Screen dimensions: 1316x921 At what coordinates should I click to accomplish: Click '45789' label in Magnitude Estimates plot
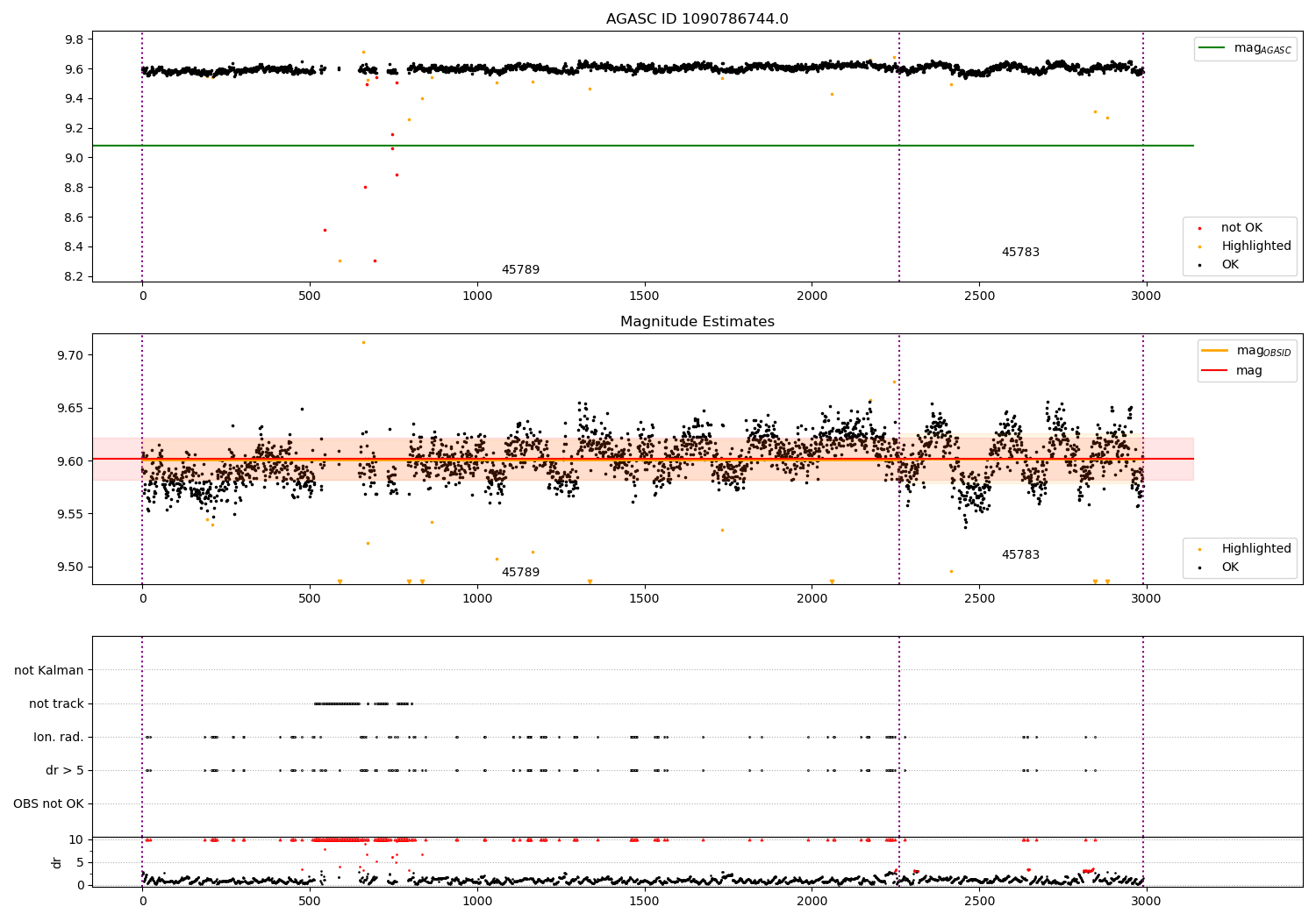click(x=520, y=573)
